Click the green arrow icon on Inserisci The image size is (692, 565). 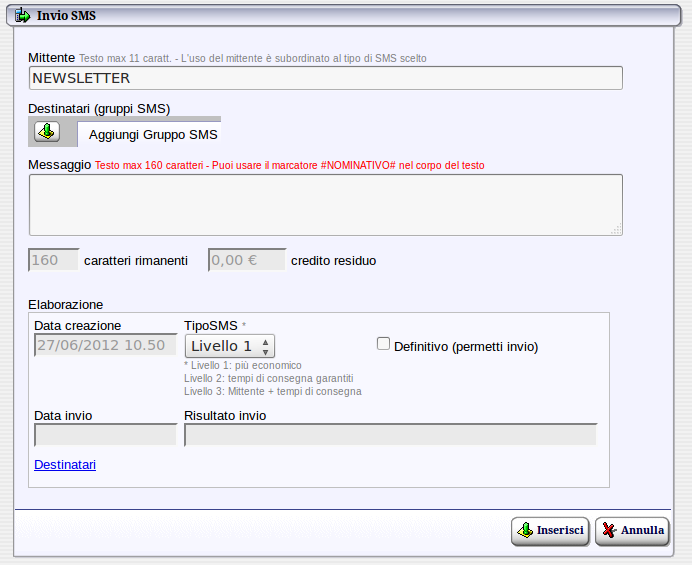(524, 531)
